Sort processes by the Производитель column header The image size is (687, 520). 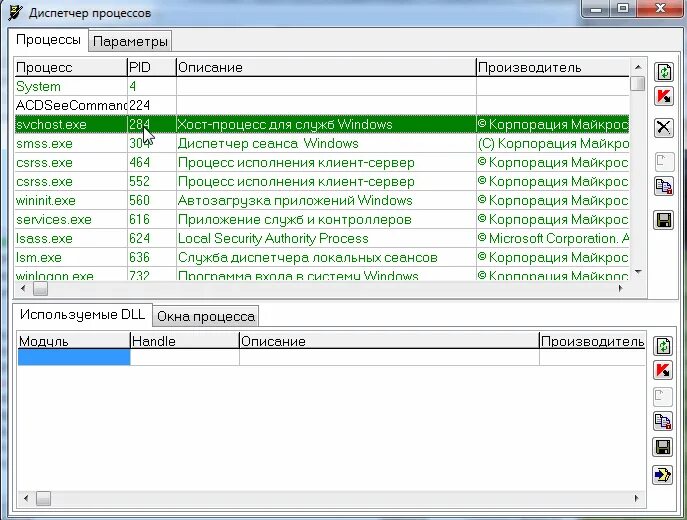[x=553, y=67]
